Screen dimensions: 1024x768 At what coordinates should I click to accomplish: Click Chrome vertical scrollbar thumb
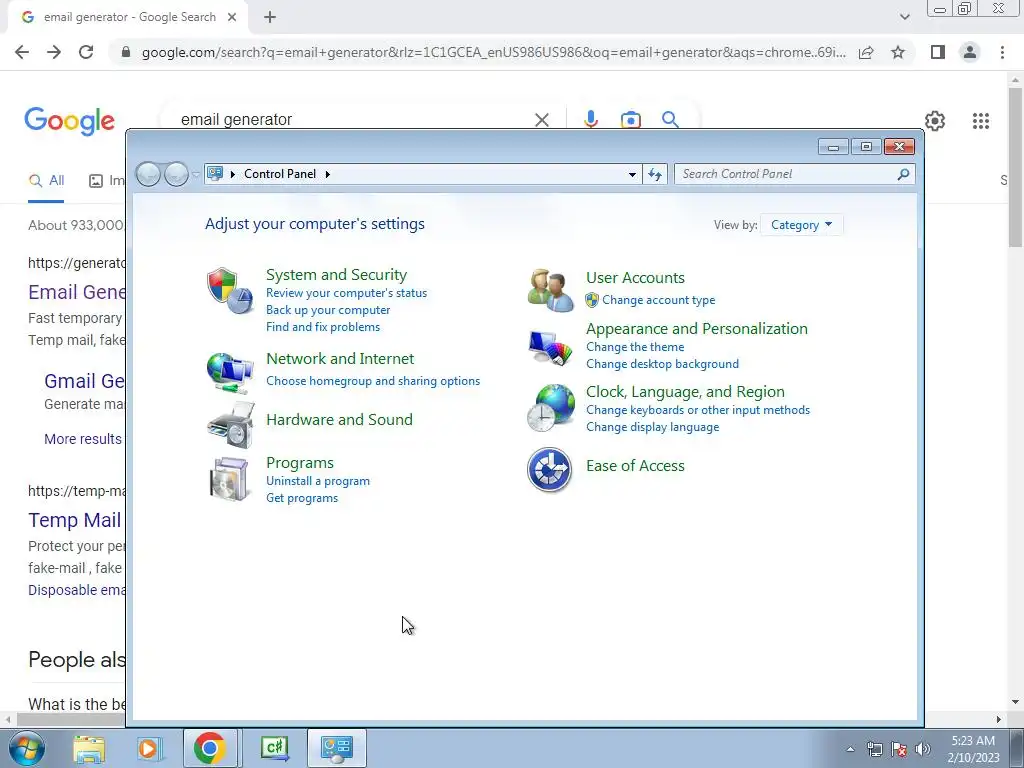point(1014,167)
